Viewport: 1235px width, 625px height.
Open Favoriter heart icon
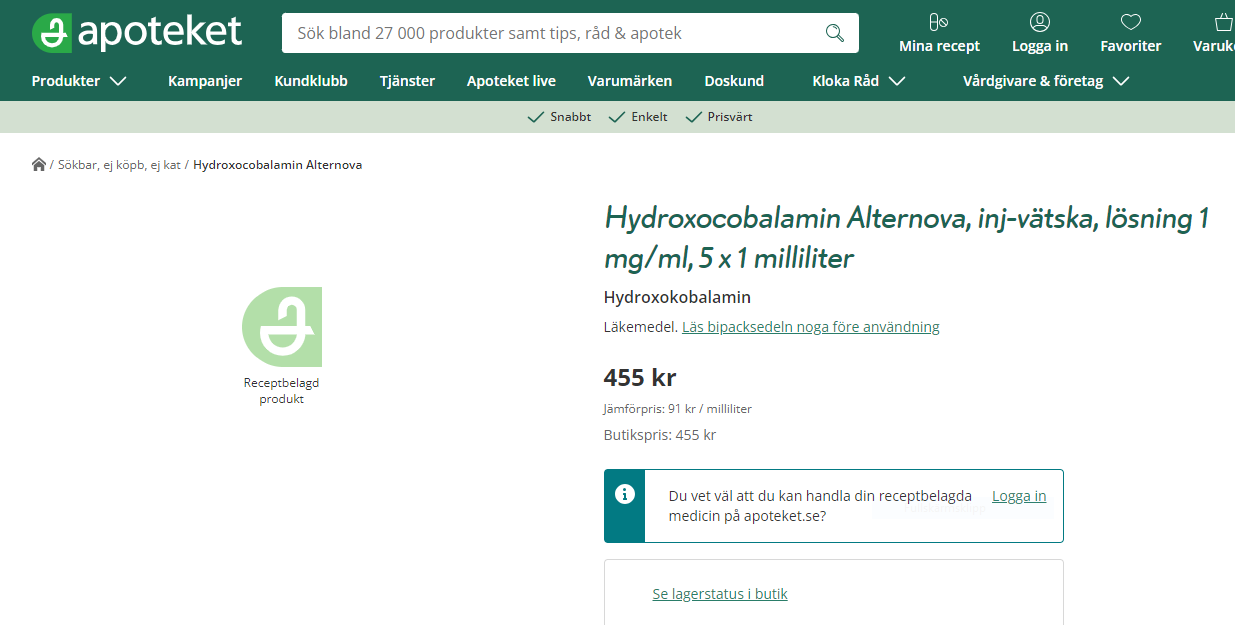point(1131,21)
